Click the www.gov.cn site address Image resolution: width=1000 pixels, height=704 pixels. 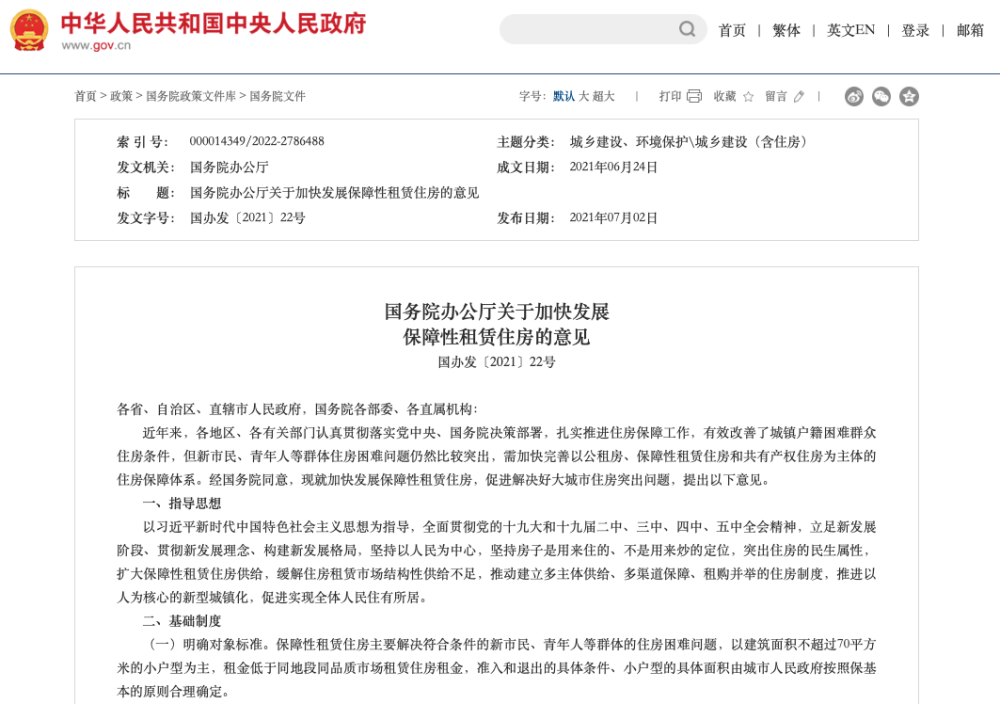(96, 46)
